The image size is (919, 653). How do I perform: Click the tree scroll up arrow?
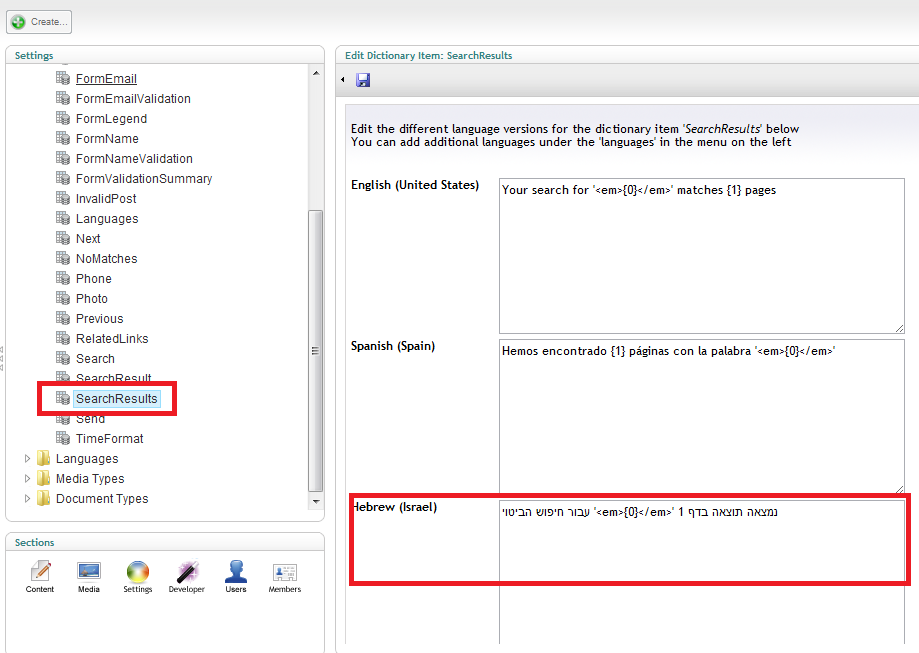316,73
